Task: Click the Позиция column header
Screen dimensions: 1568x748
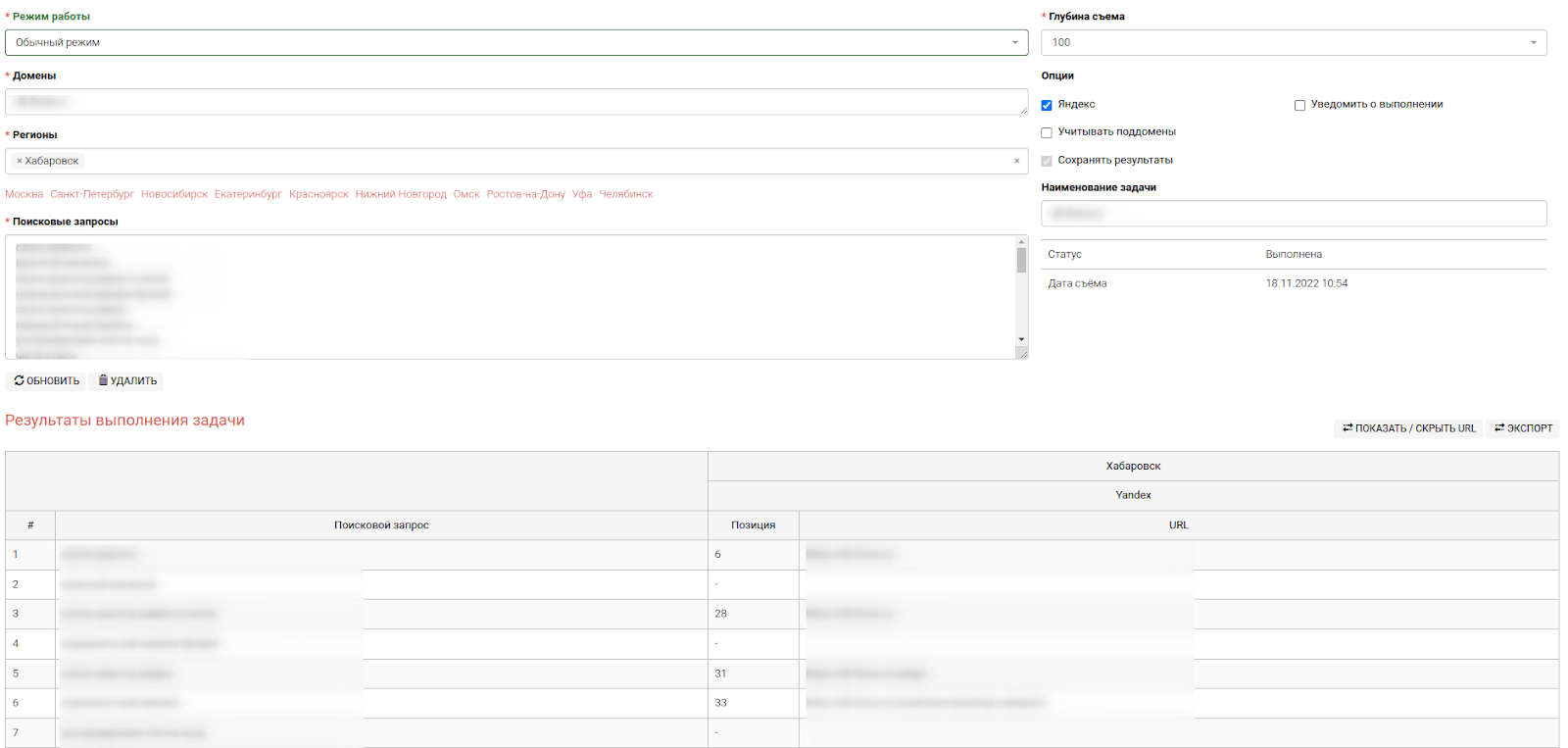Action: (753, 525)
